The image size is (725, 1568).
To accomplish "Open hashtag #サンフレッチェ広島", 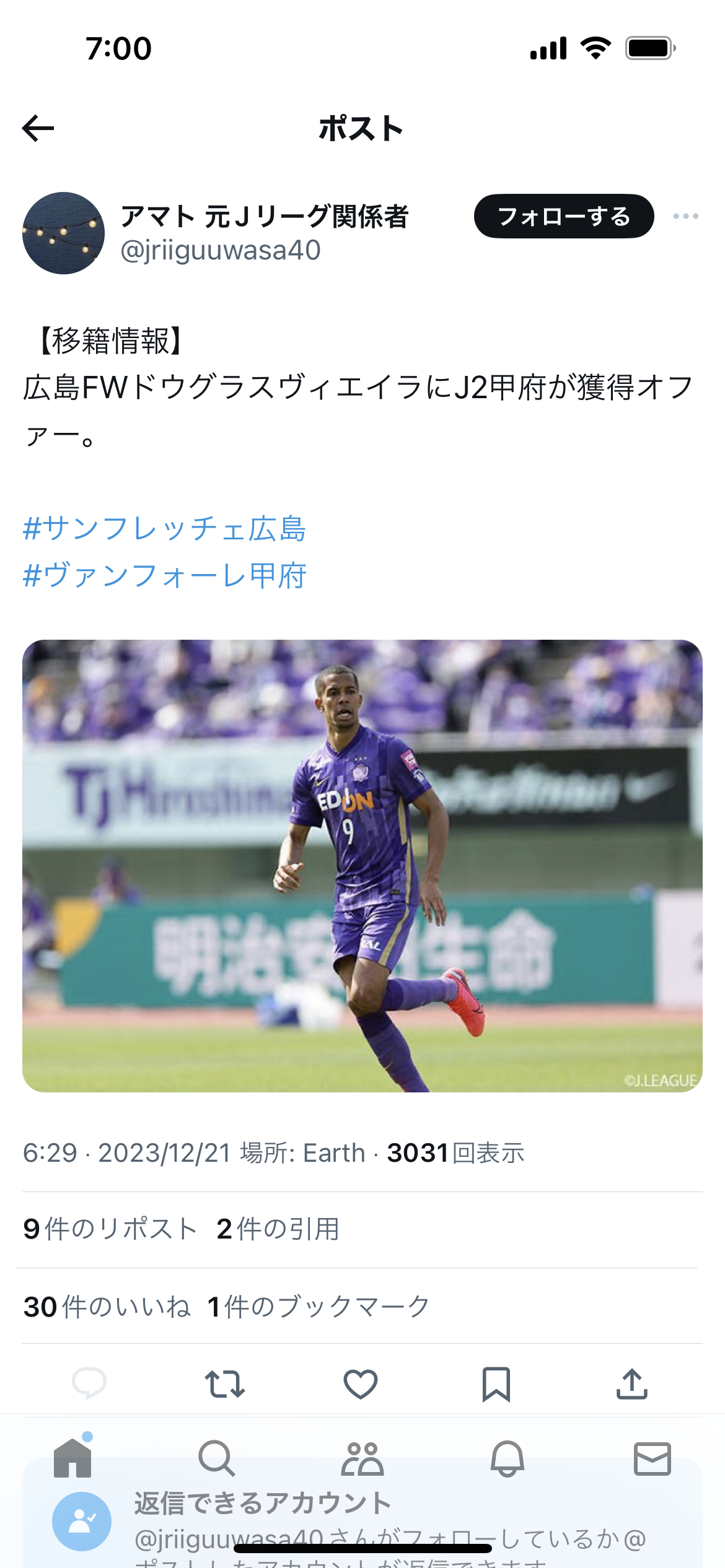I will (x=164, y=529).
